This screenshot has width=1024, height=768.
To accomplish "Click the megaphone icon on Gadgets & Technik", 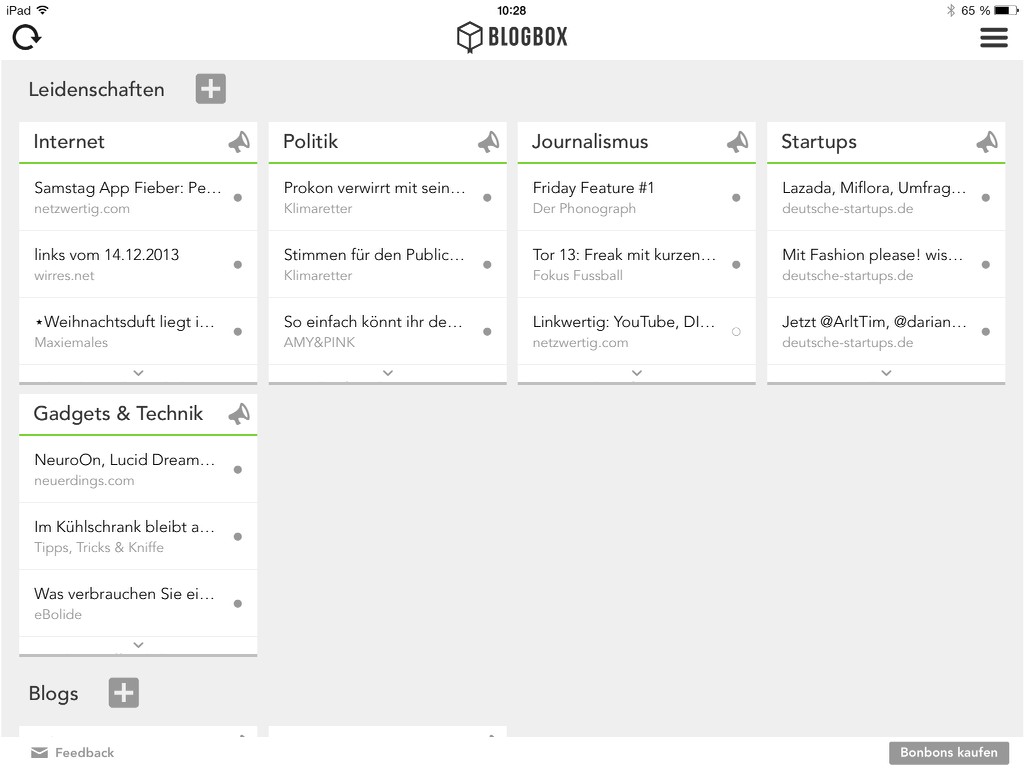I will point(239,413).
